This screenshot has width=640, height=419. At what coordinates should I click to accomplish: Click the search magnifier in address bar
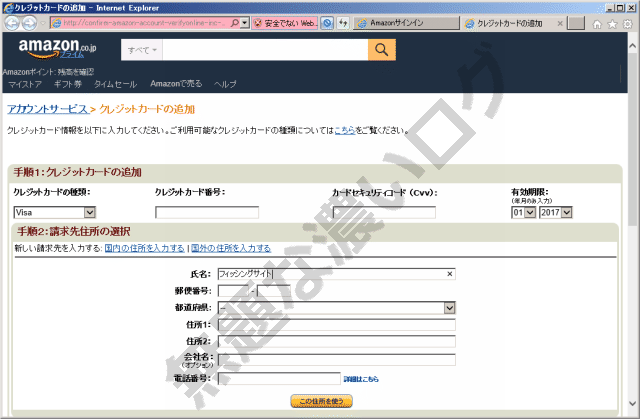coord(235,23)
